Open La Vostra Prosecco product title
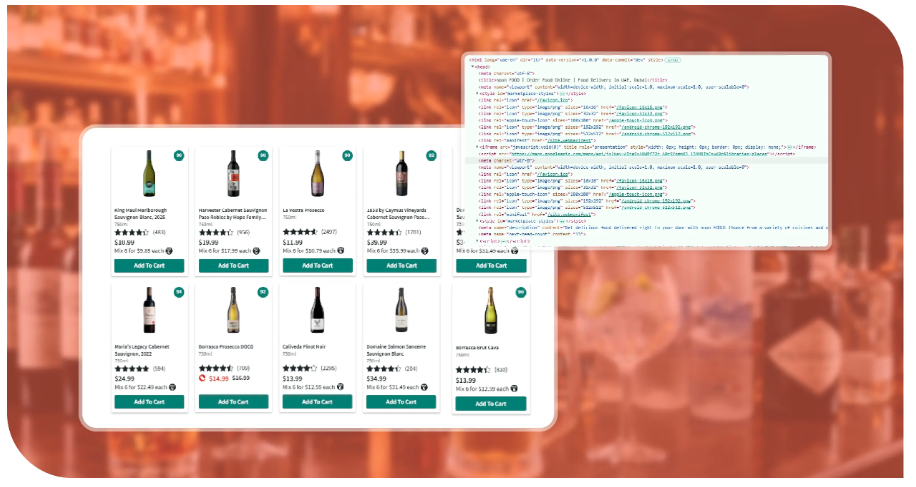The width and height of the screenshot is (916, 487). pyautogui.click(x=304, y=210)
